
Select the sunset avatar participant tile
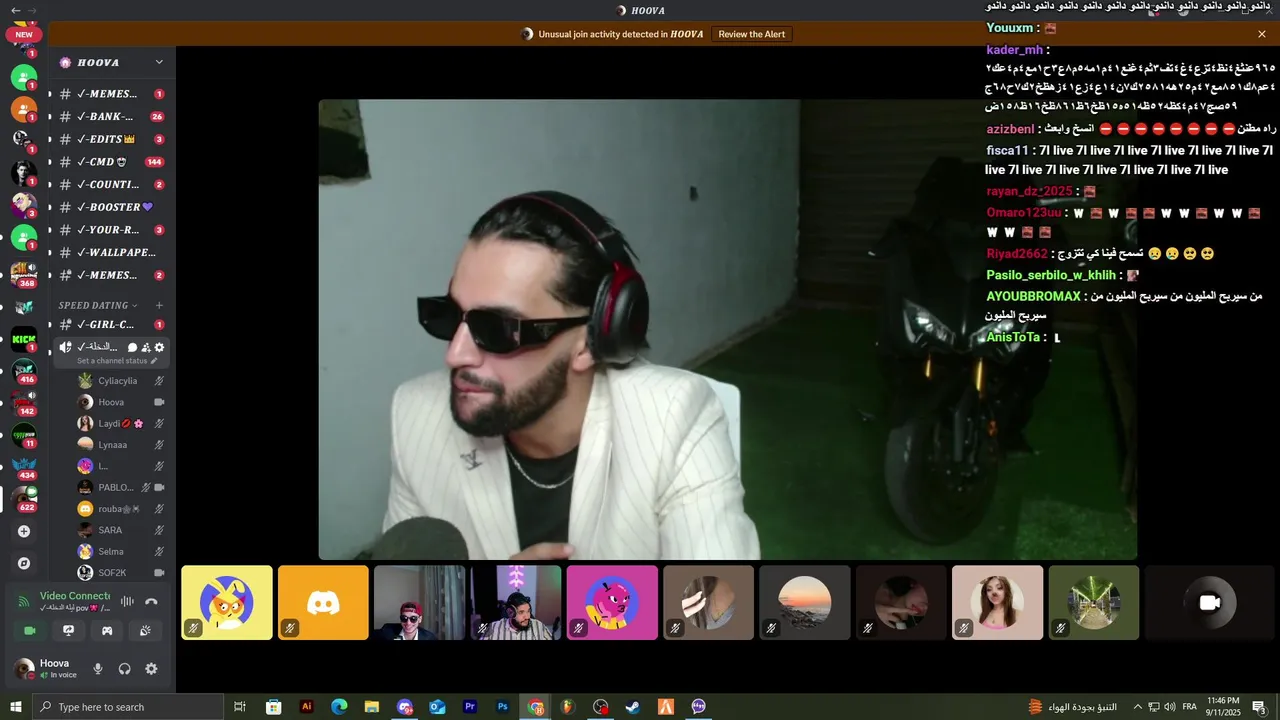(x=805, y=603)
